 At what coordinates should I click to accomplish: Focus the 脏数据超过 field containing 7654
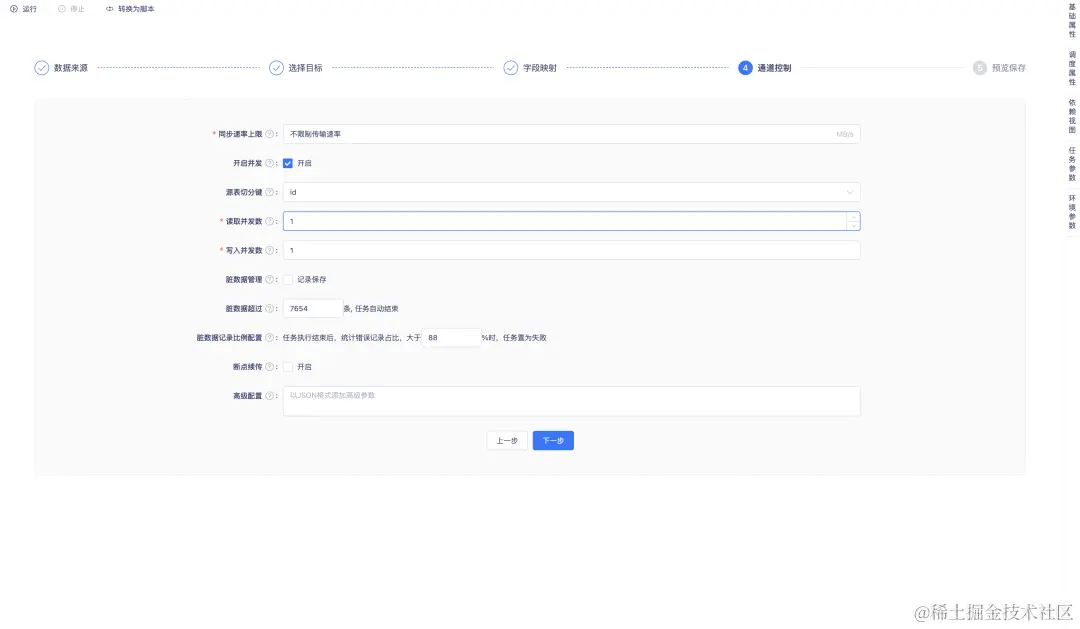[313, 309]
